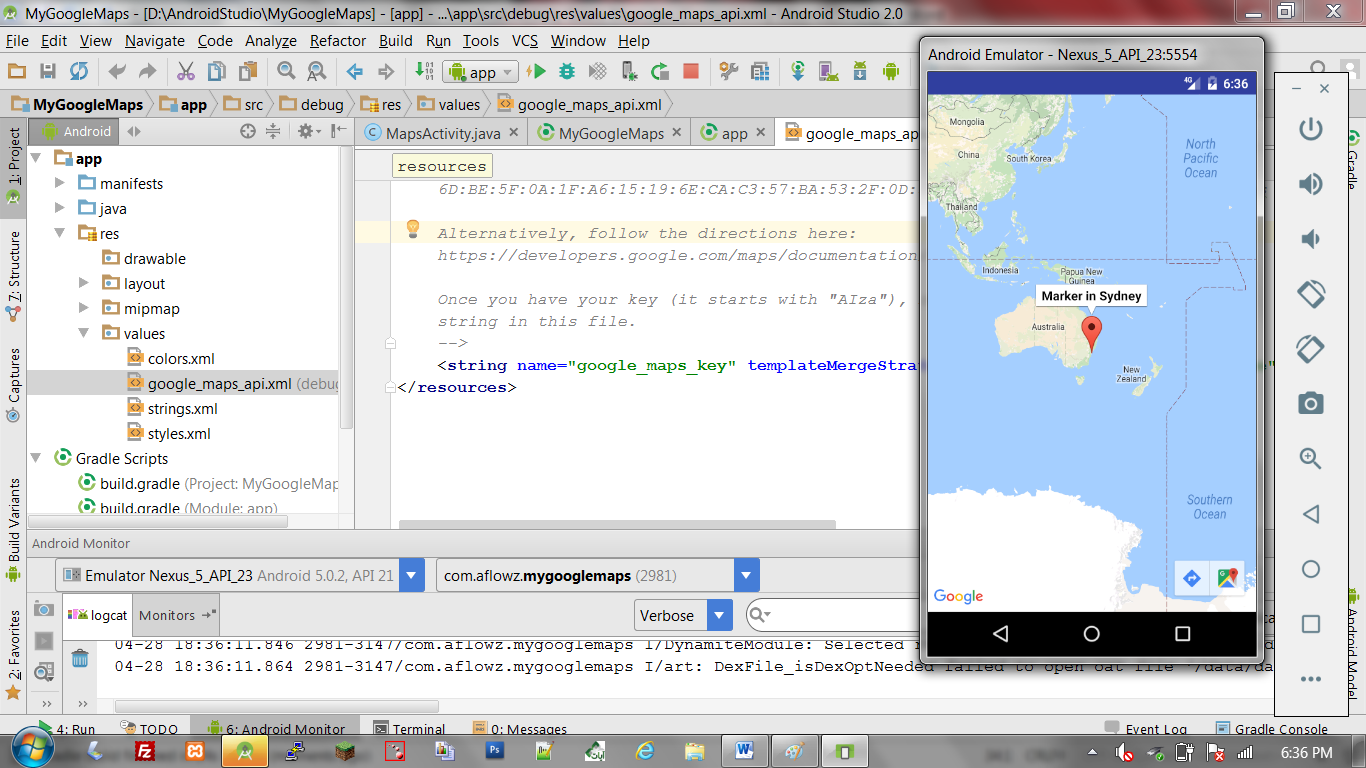Click the emulator zoom magnifier icon
The width and height of the screenshot is (1366, 768).
[1310, 459]
